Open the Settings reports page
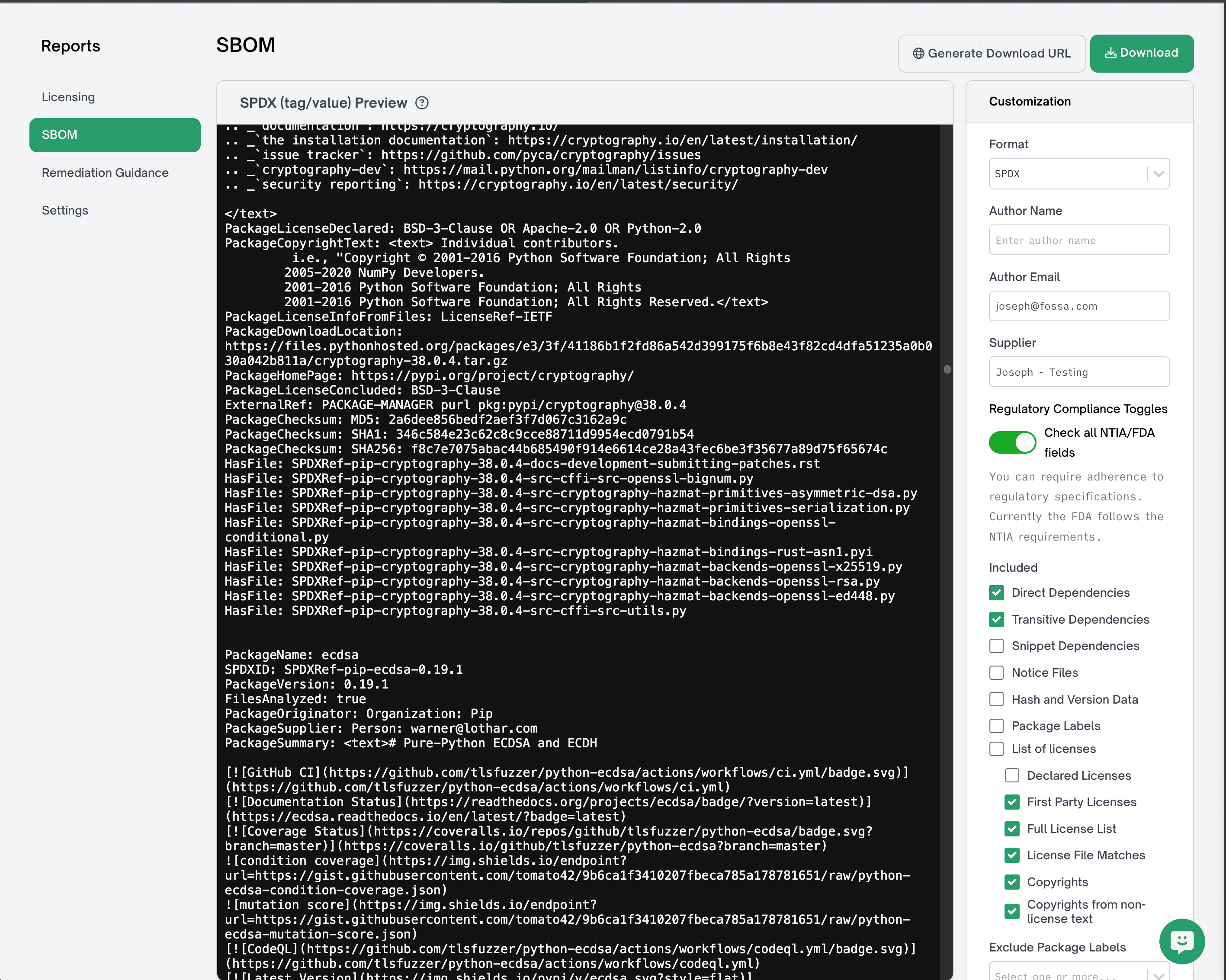The height and width of the screenshot is (980, 1226). [65, 210]
